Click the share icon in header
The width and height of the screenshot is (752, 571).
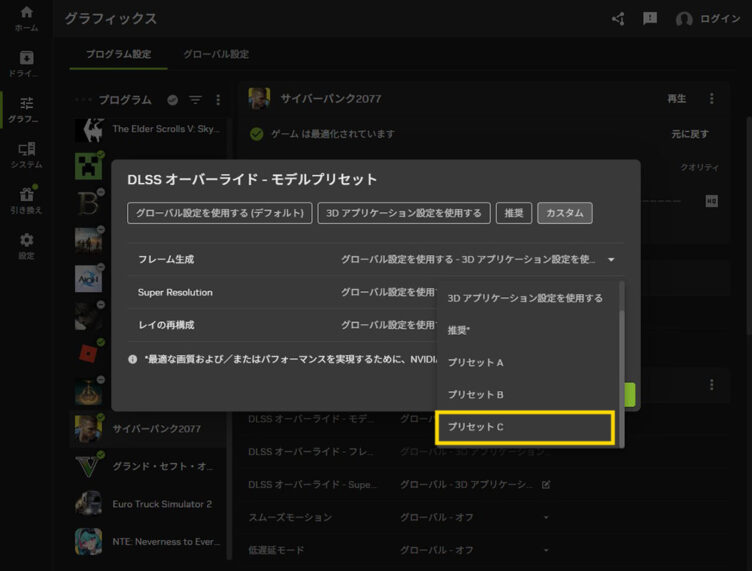[618, 19]
